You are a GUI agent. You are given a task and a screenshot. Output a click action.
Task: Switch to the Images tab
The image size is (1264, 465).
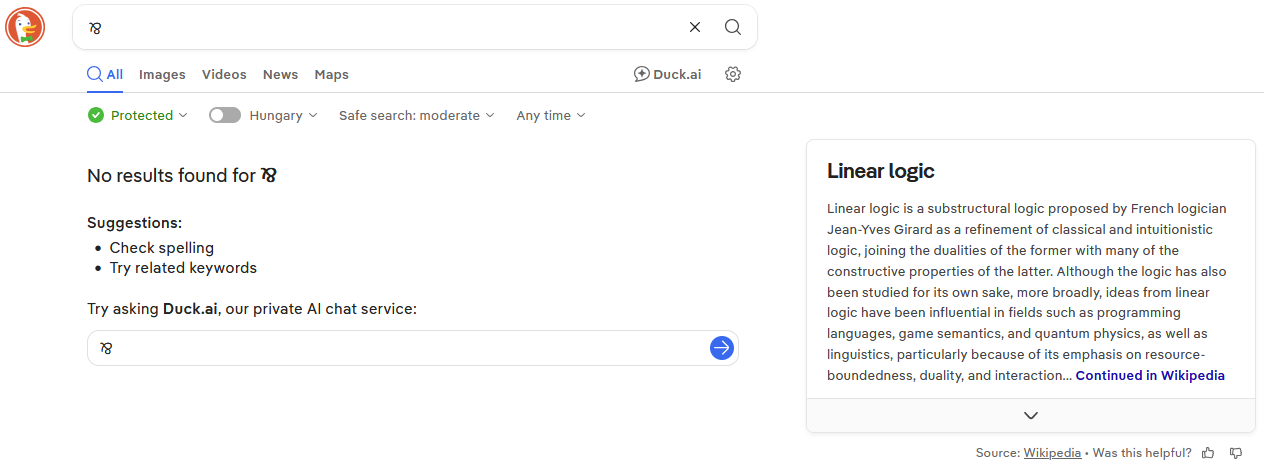[x=162, y=74]
